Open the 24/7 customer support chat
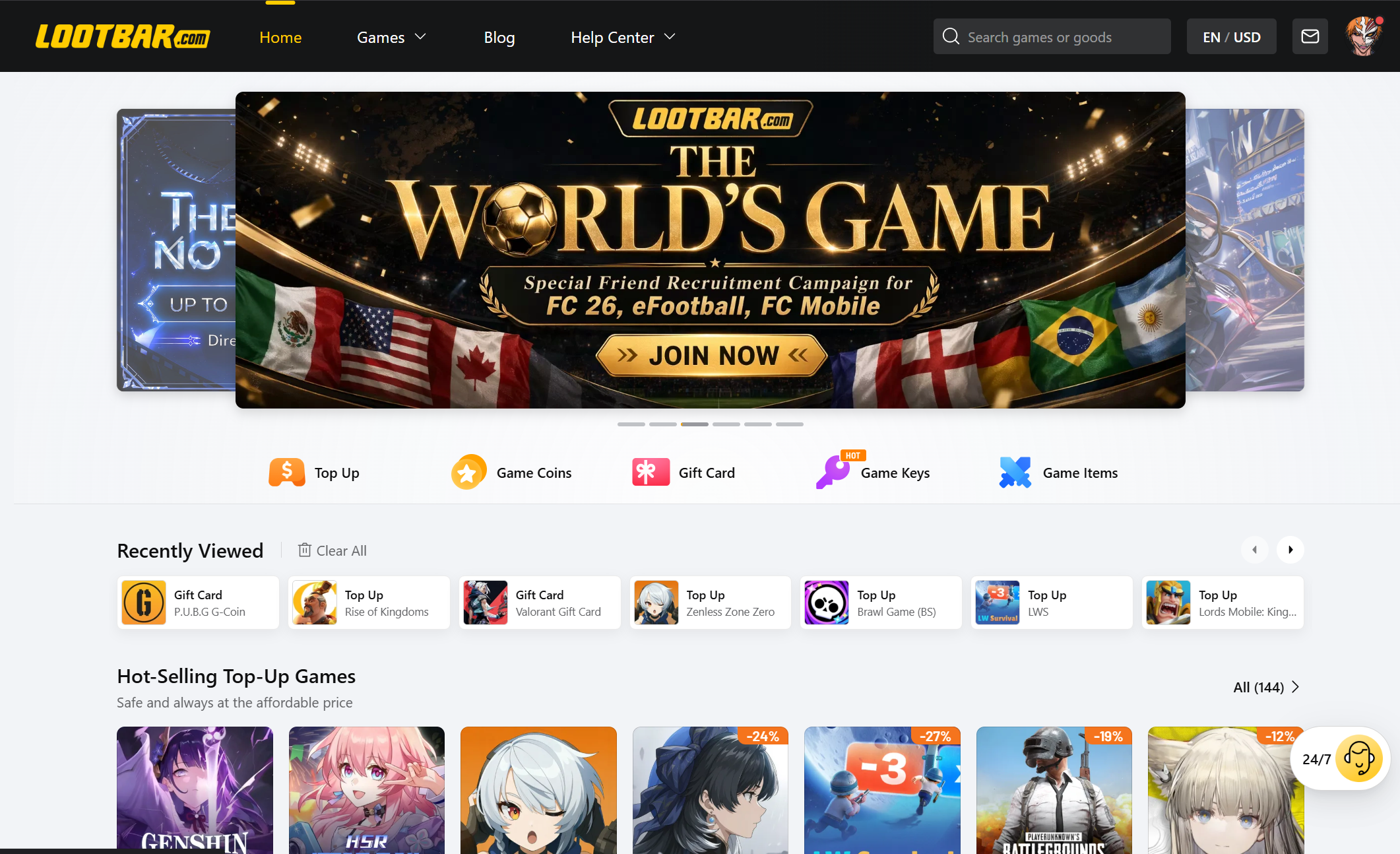 [1341, 758]
